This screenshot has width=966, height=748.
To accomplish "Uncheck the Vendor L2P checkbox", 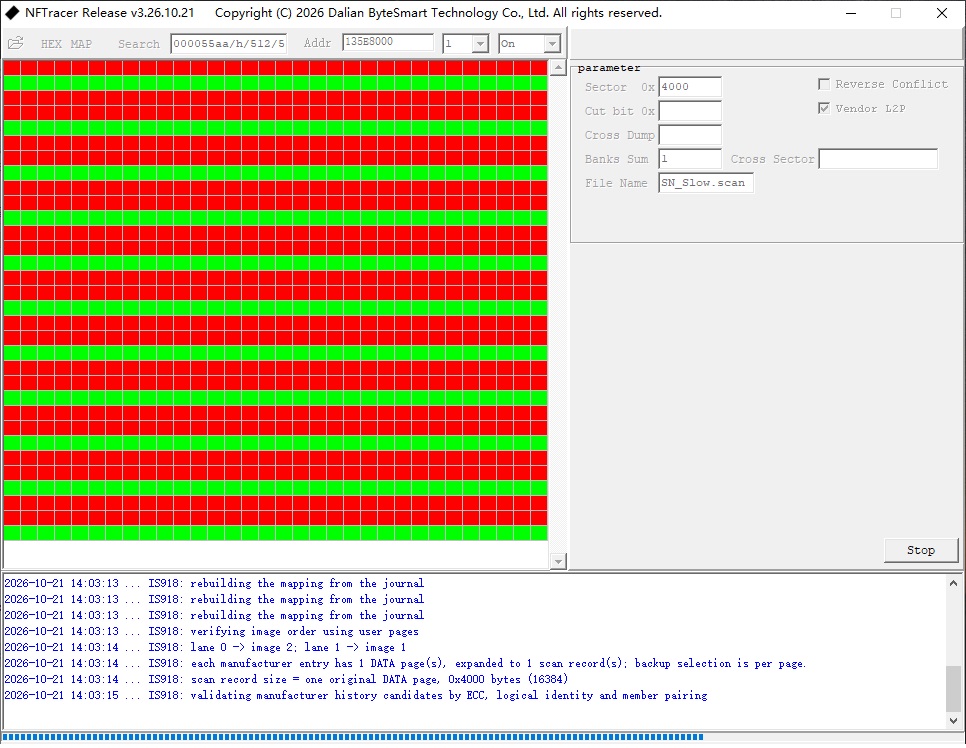I will coord(824,108).
